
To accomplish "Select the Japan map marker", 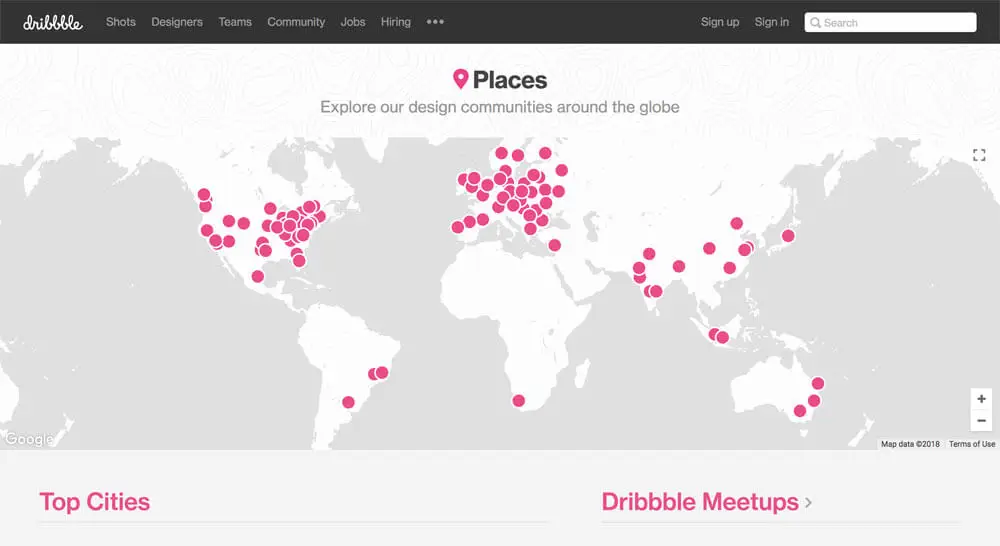I will tap(788, 236).
